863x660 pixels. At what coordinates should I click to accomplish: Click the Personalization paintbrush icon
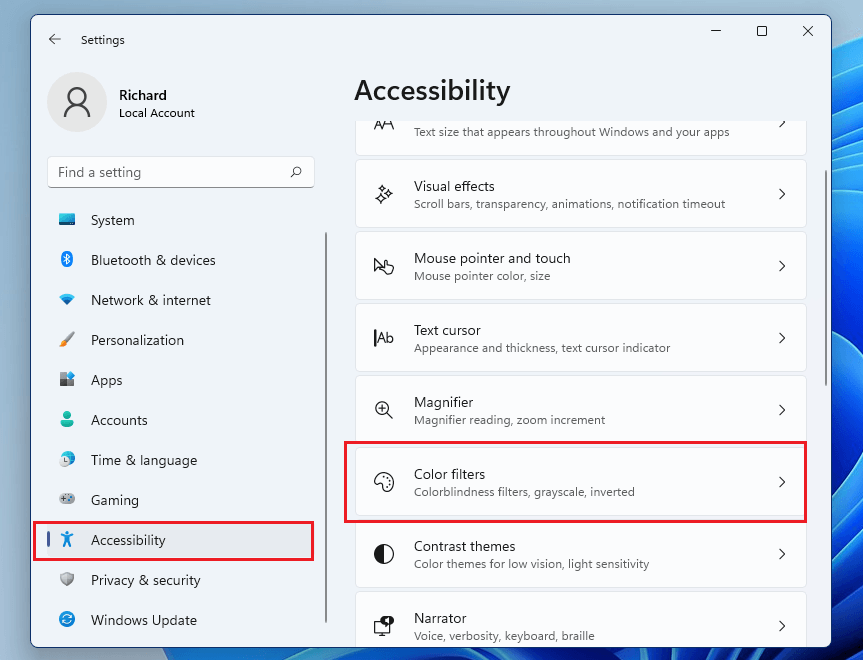67,340
